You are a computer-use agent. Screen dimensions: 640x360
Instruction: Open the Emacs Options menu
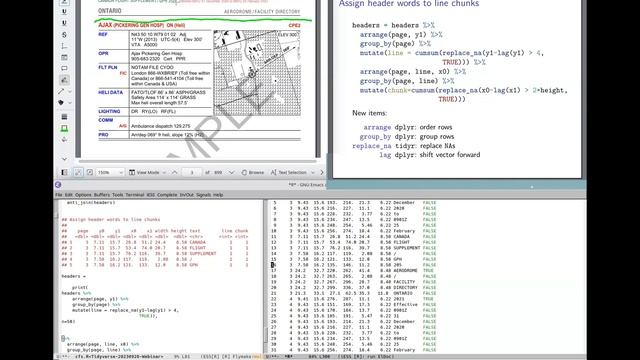(83, 195)
